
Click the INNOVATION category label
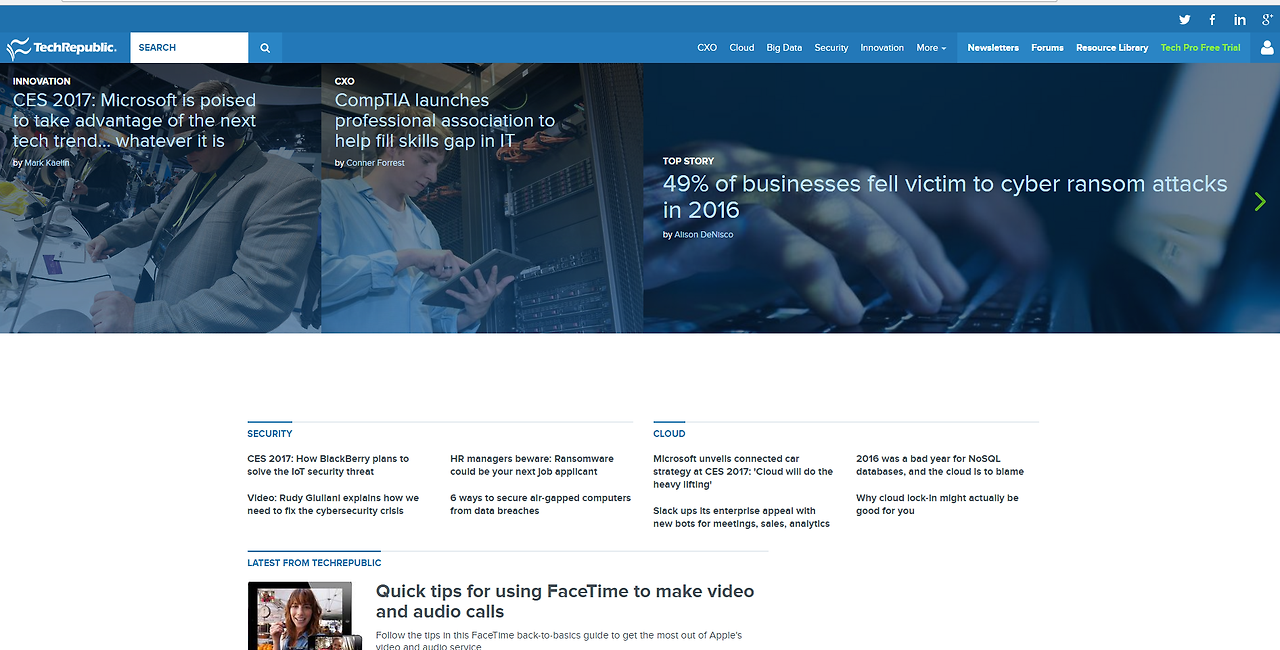(42, 81)
